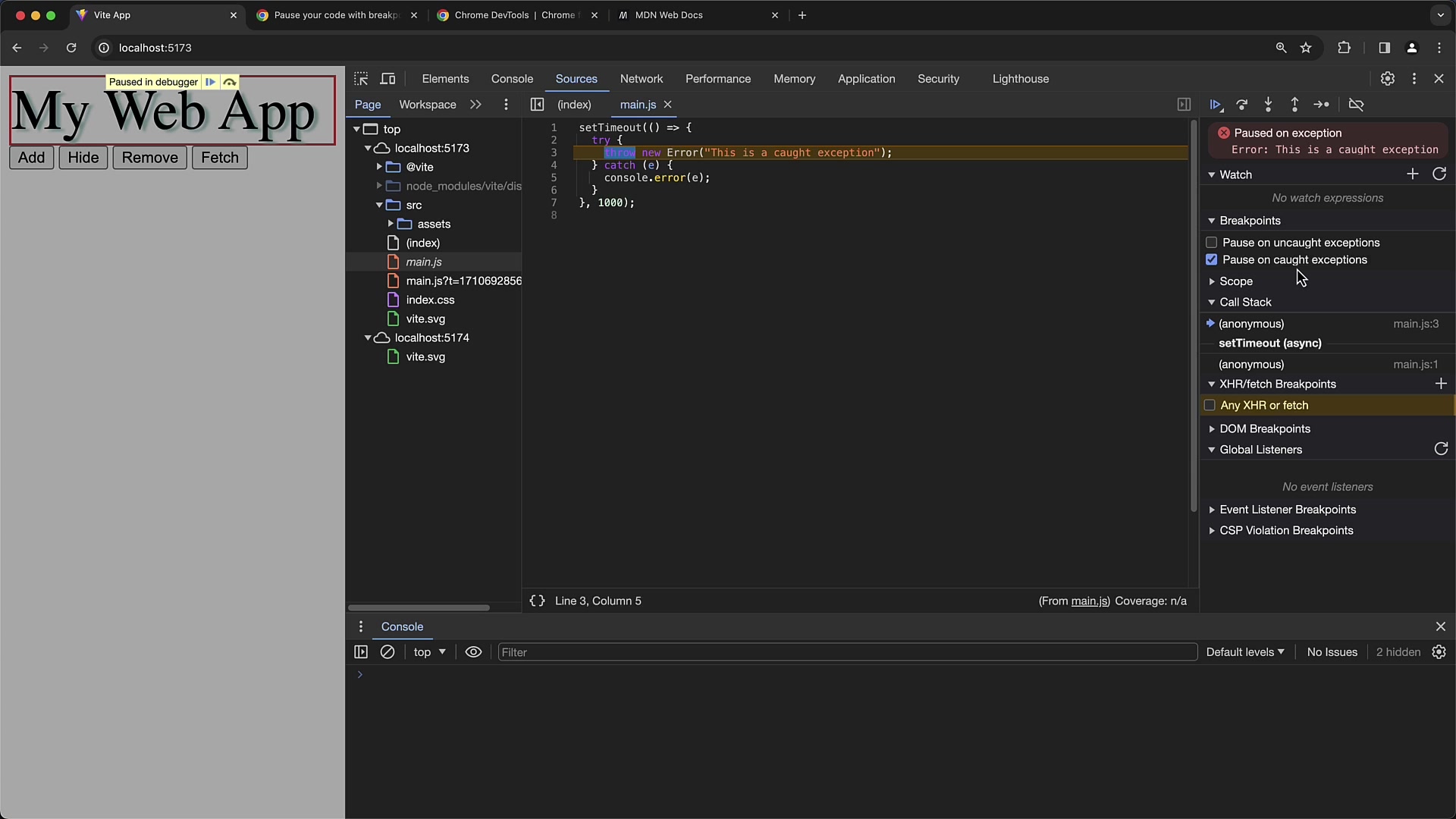The image size is (1456, 819).
Task: Expand the @vite folder
Action: point(379,167)
